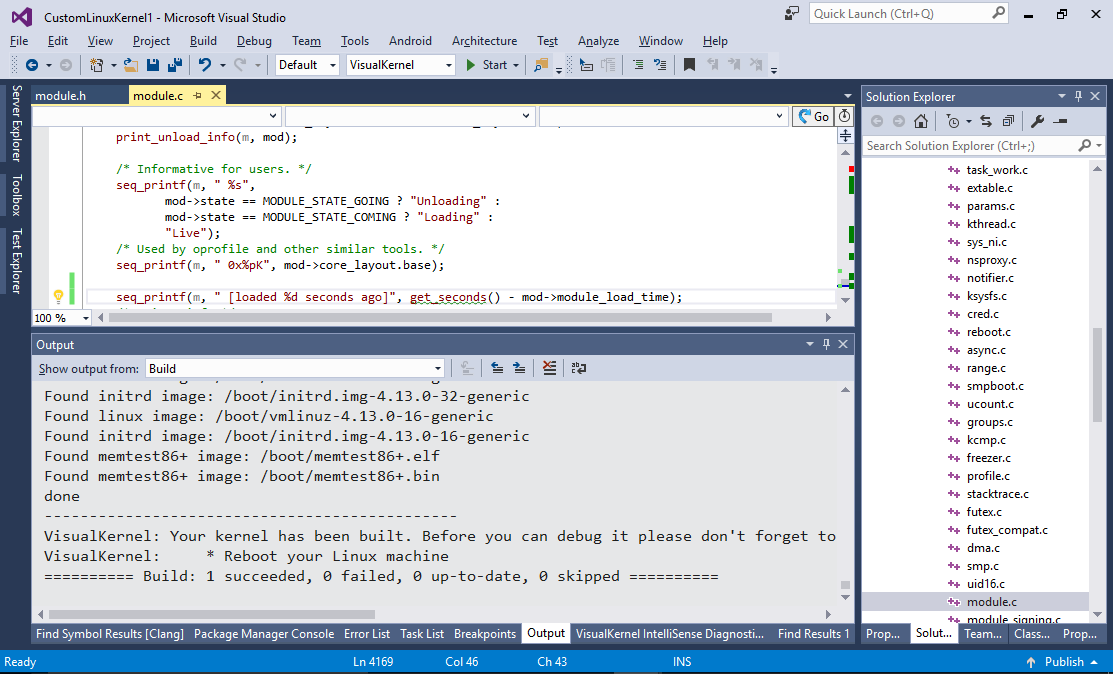
Task: Open the Package Manager Console tab
Action: [264, 634]
